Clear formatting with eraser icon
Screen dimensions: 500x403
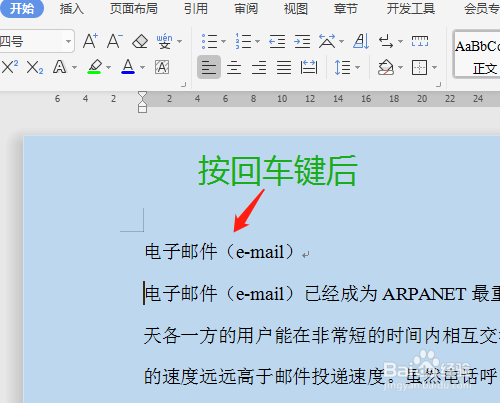click(x=140, y=41)
